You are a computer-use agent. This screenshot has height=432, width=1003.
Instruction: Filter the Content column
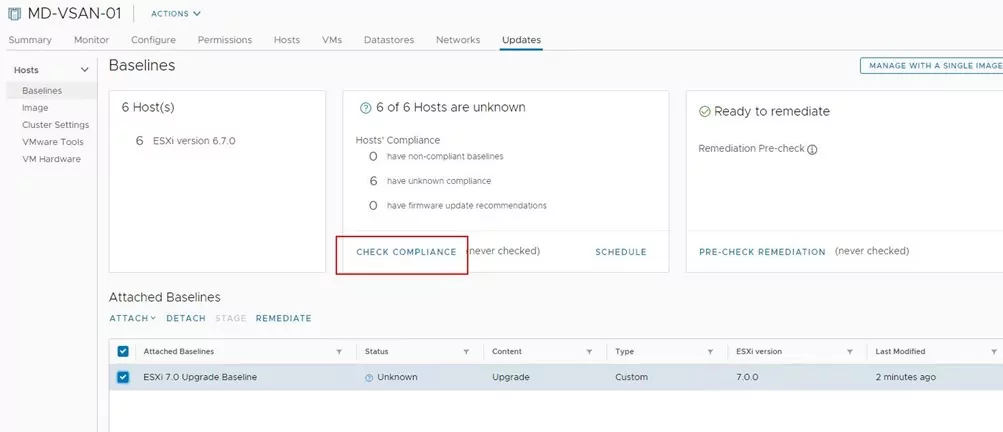pyautogui.click(x=588, y=352)
